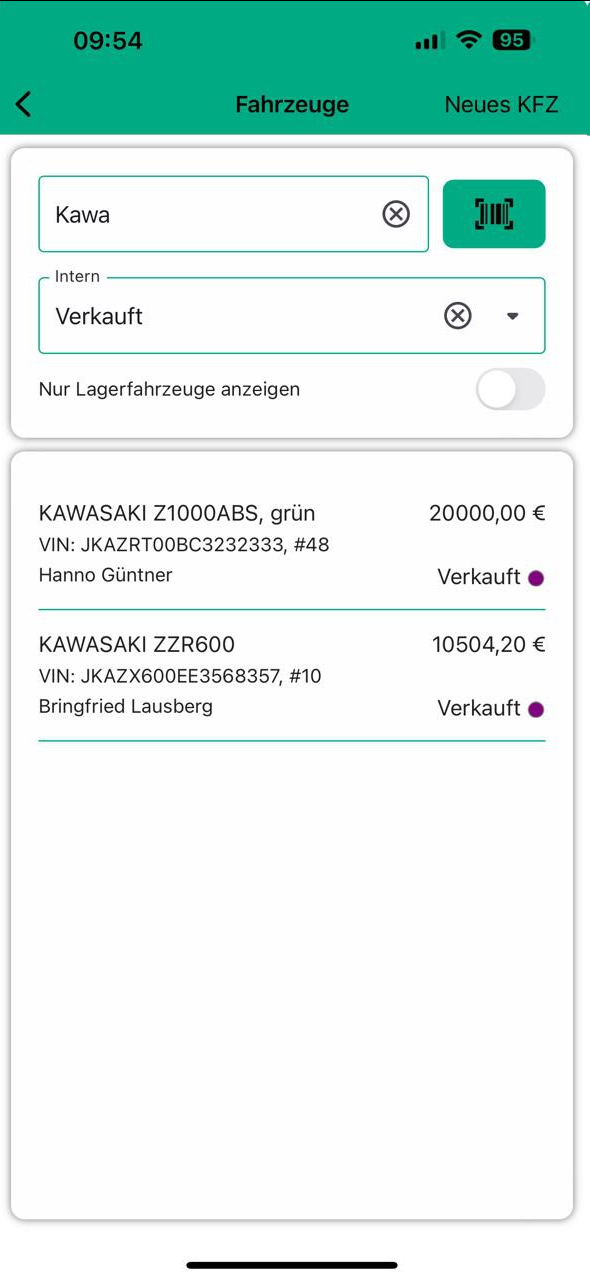Expand the Intern dropdown arrow
The image size is (590, 1280).
click(513, 316)
